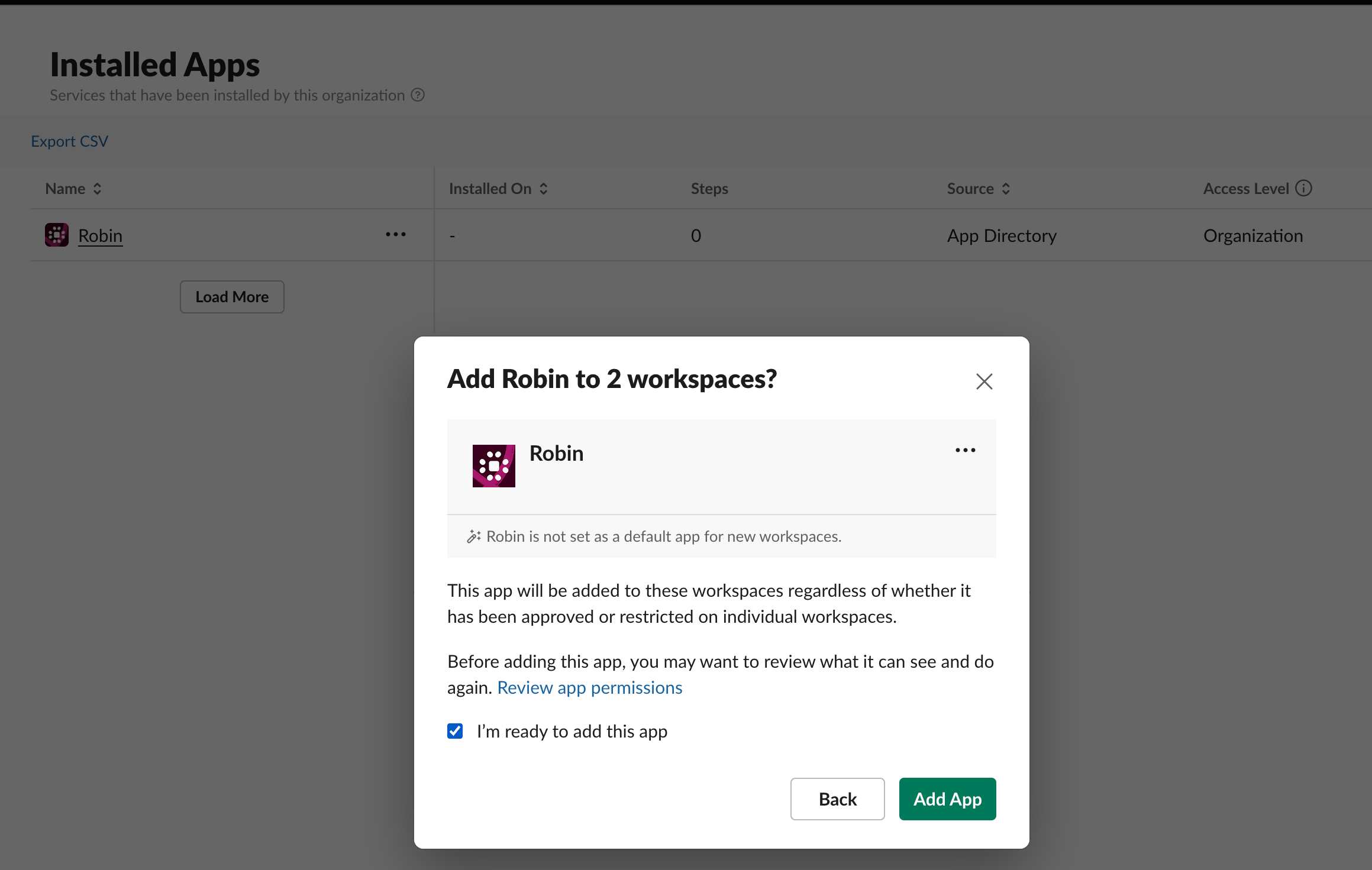Sort the table by Installed On
This screenshot has height=870, width=1372.
click(x=543, y=188)
